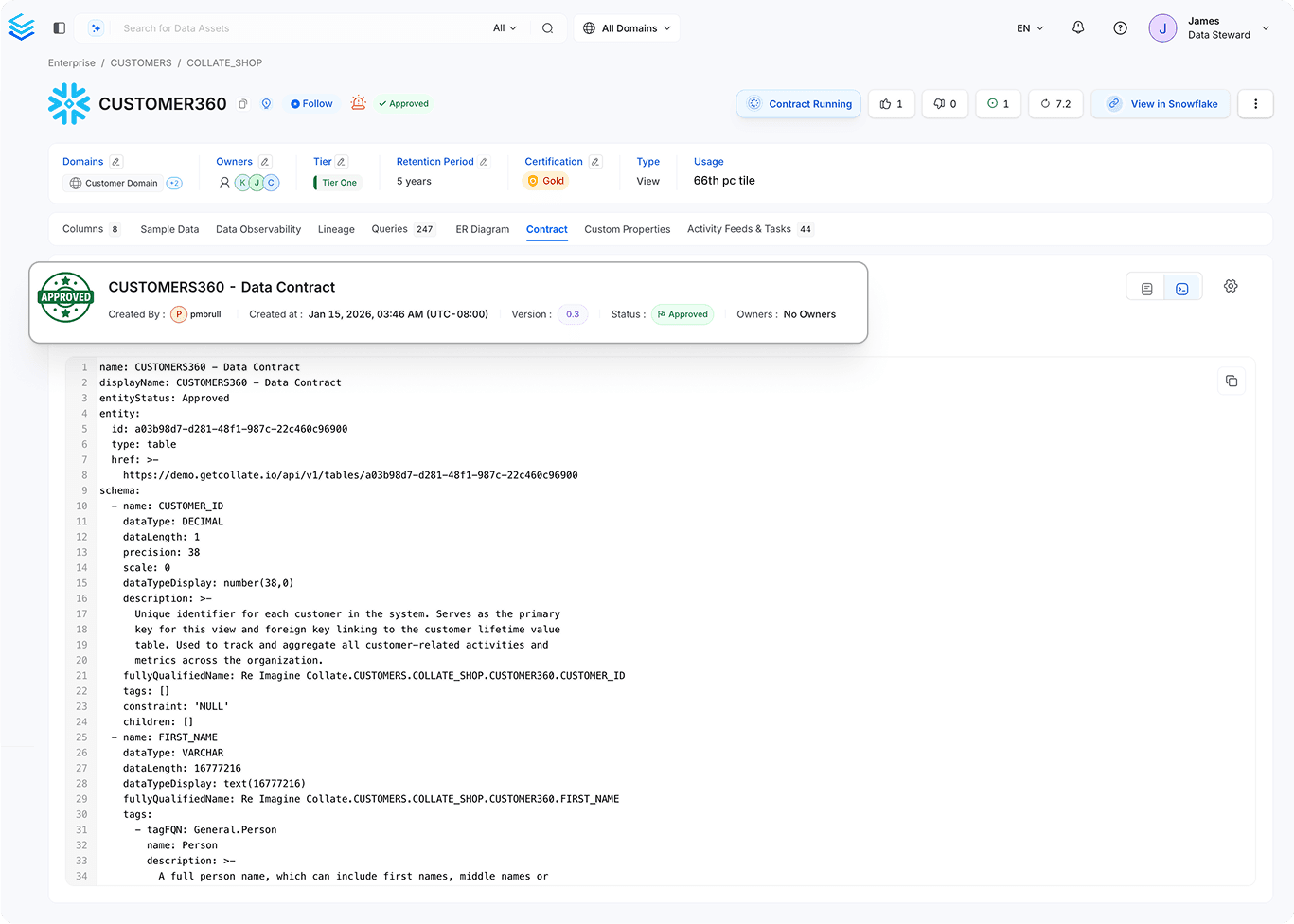Screen dimensions: 1294x924
Task: Open contract settings gear icon
Action: [x=1231, y=286]
